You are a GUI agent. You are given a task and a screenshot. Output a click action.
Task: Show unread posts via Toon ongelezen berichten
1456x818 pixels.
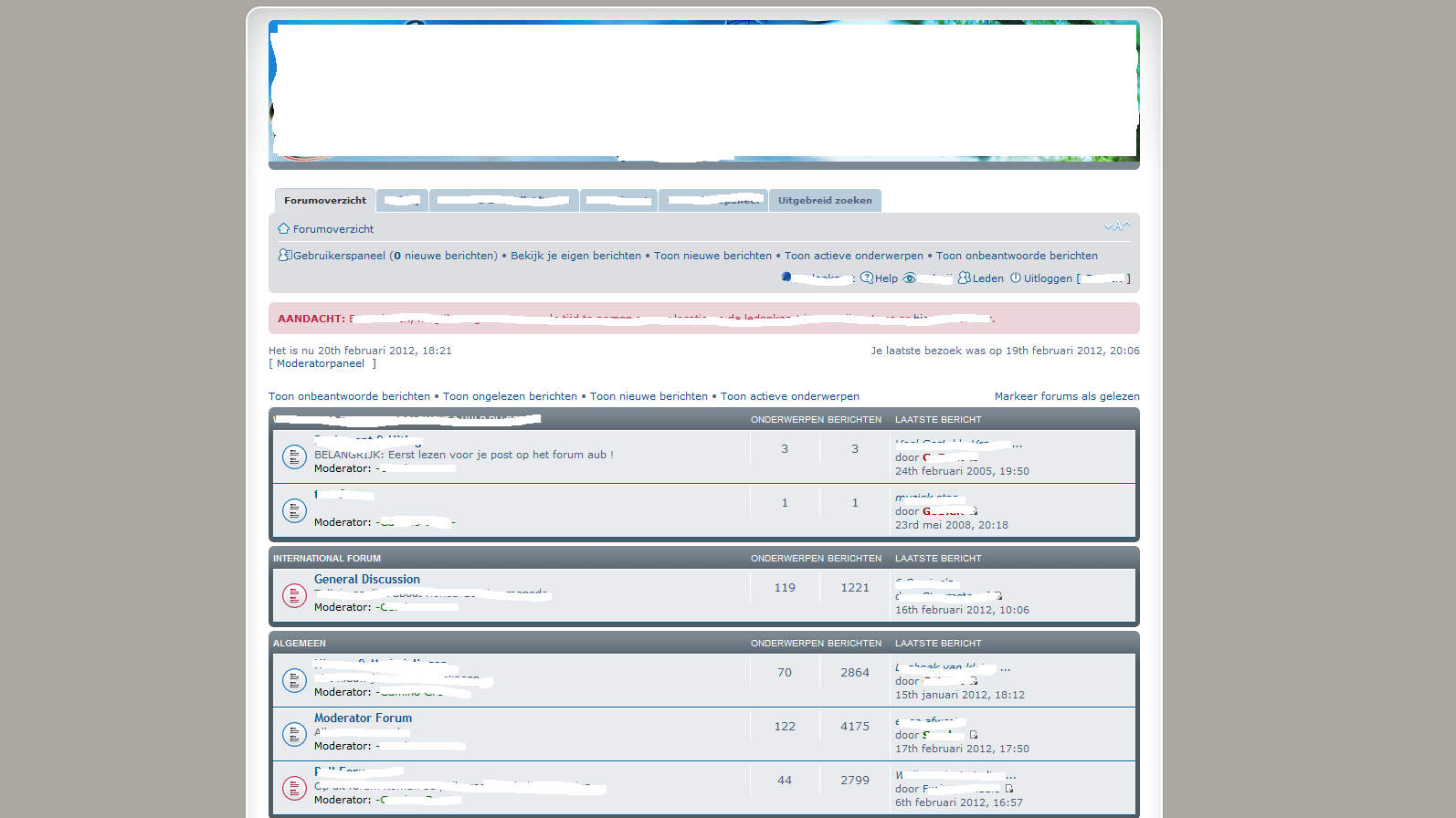click(510, 396)
